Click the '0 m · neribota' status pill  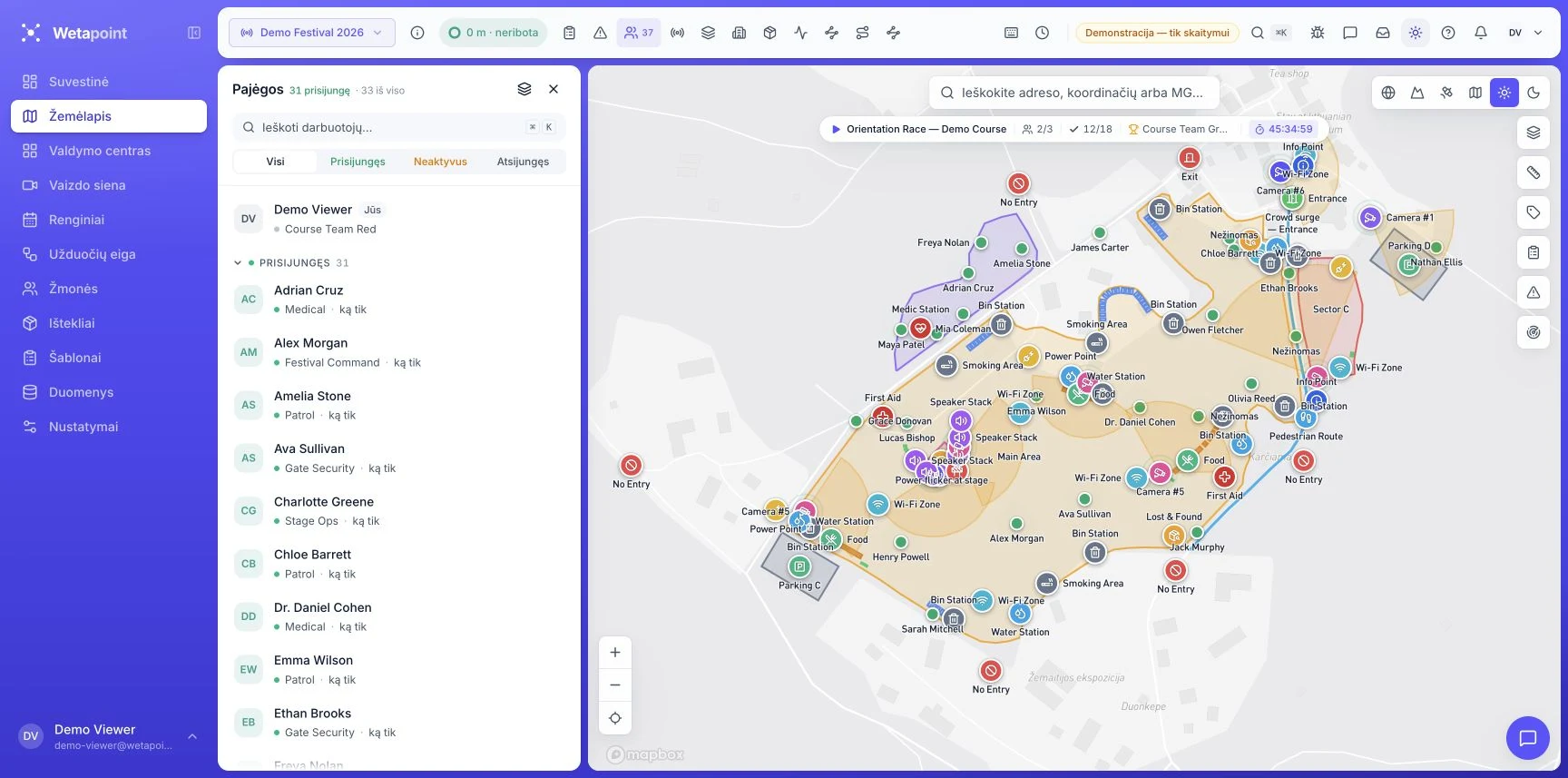click(493, 33)
